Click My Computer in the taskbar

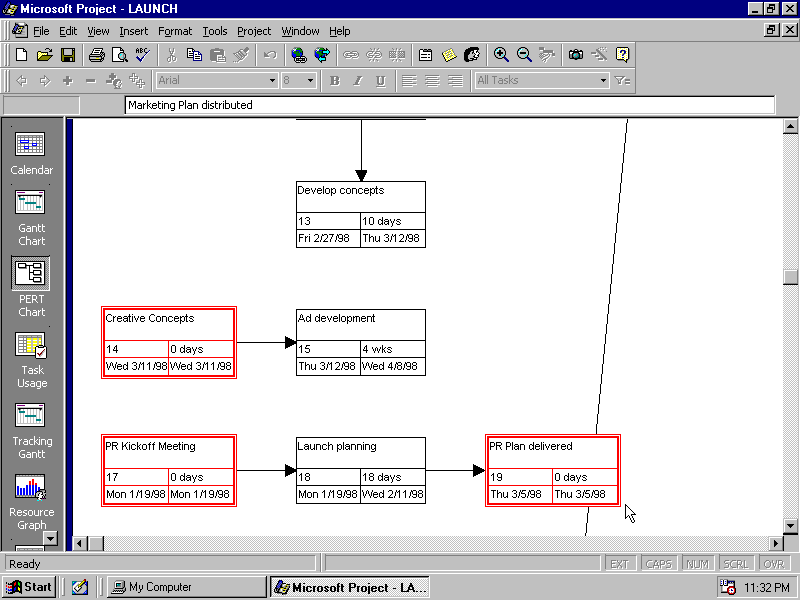187,587
